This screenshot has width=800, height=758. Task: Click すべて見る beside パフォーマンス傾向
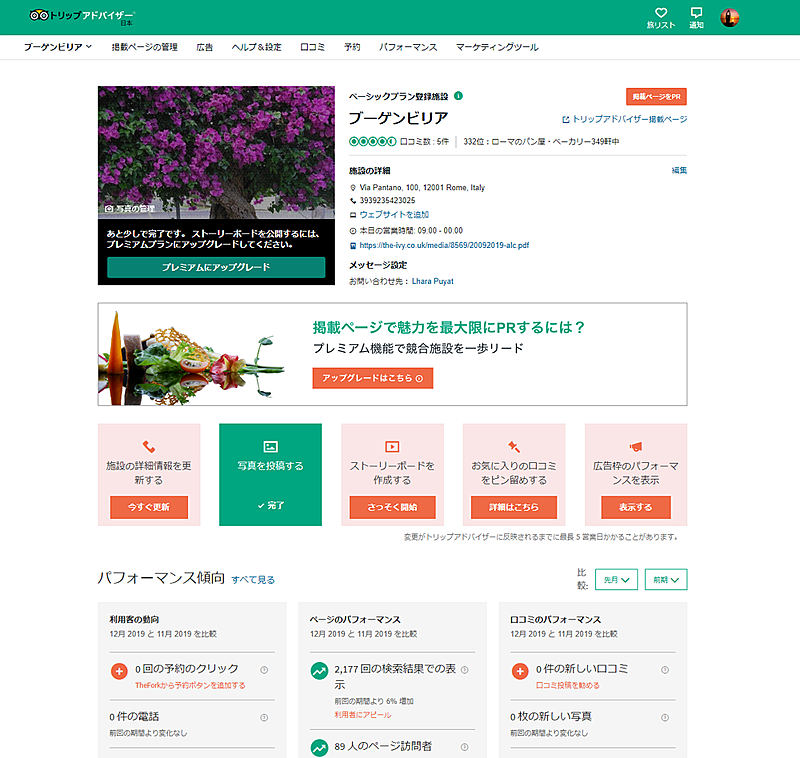[253, 580]
